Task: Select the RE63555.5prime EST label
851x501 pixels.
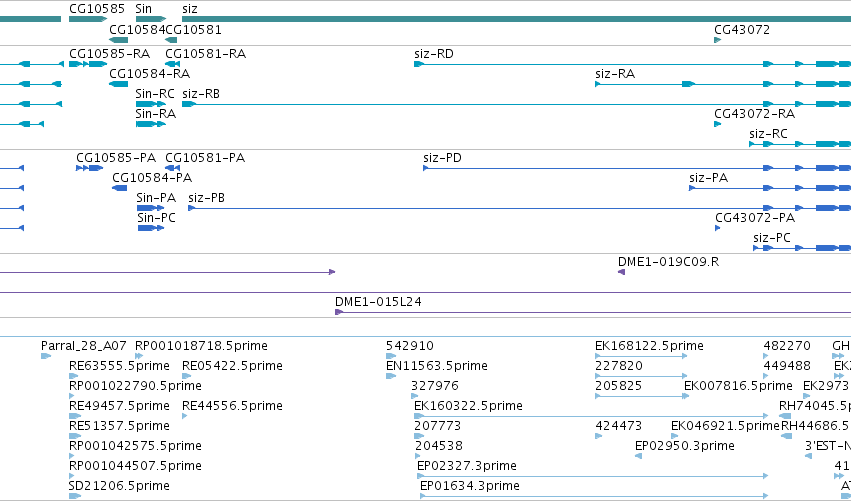Action: pyautogui.click(x=119, y=366)
